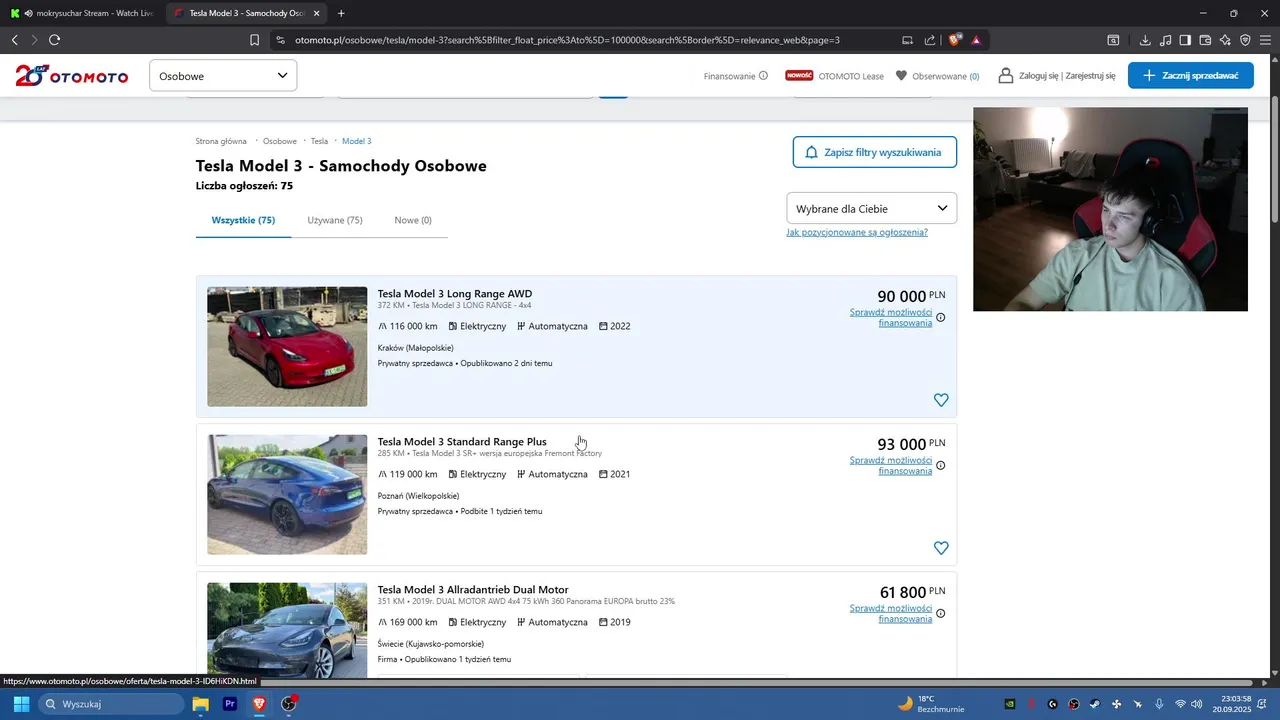Check financing for 93 000 PLN listing
1280x720 pixels.
pyautogui.click(x=891, y=465)
